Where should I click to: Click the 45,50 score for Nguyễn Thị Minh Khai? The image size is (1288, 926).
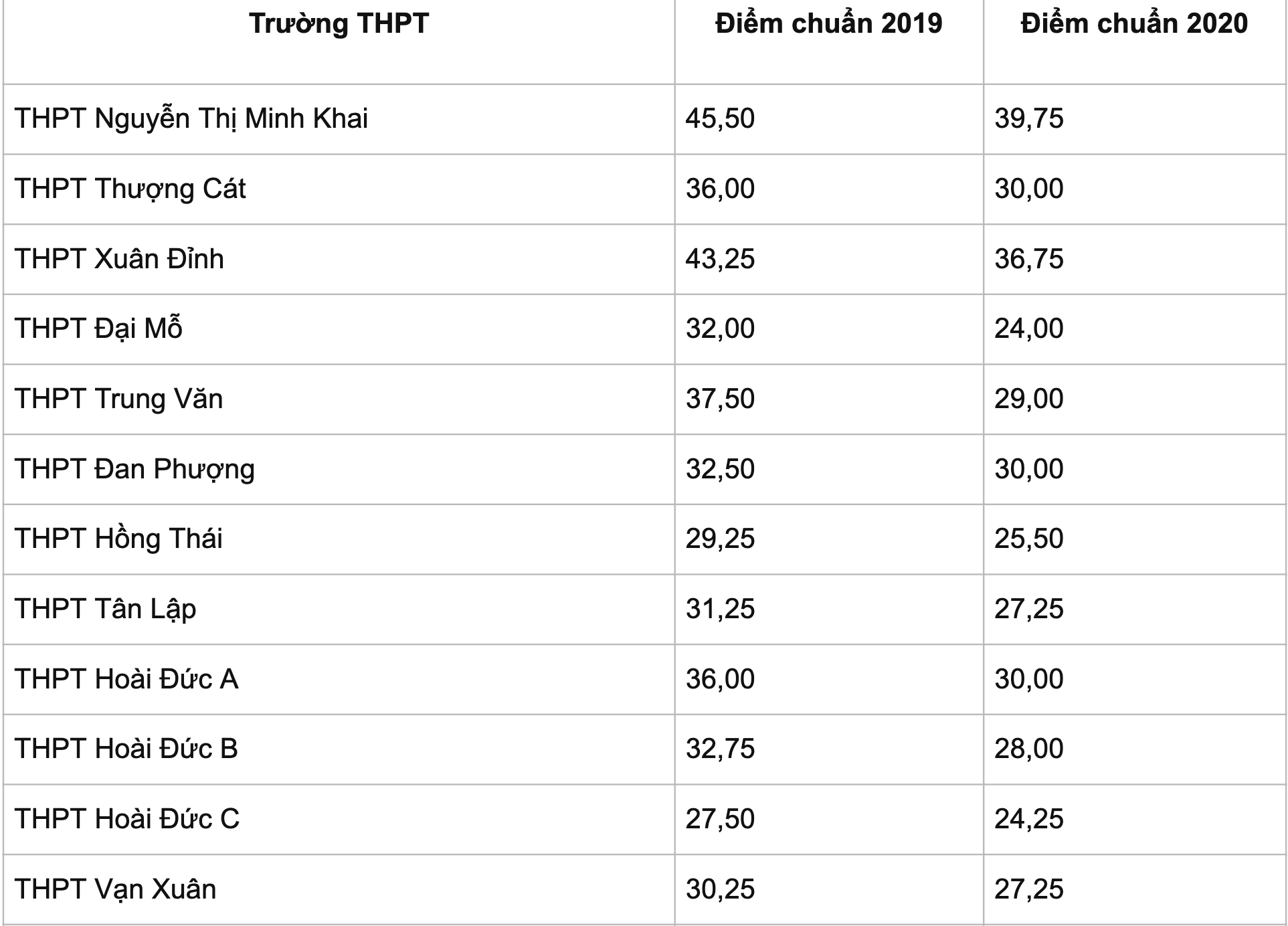[720, 119]
